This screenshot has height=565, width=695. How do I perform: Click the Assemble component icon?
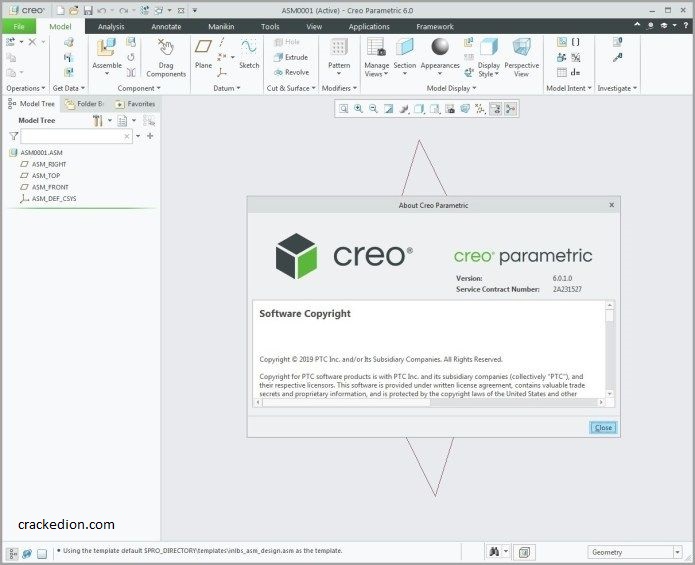coord(107,47)
